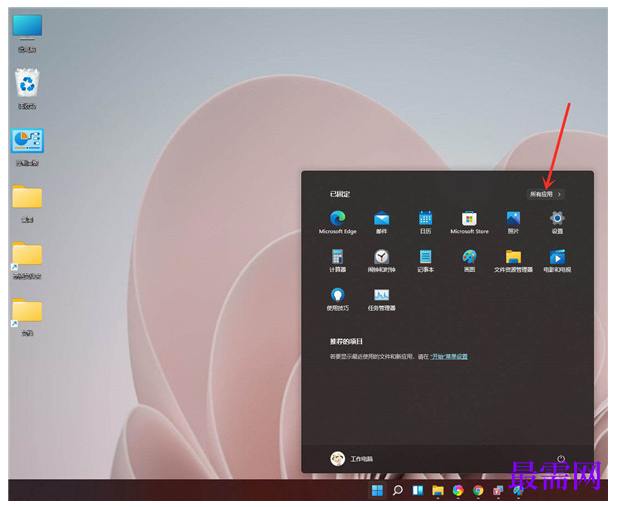Image resolution: width=620 pixels, height=507 pixels.
Task: Open Google Chrome from the taskbar
Action: click(478, 490)
